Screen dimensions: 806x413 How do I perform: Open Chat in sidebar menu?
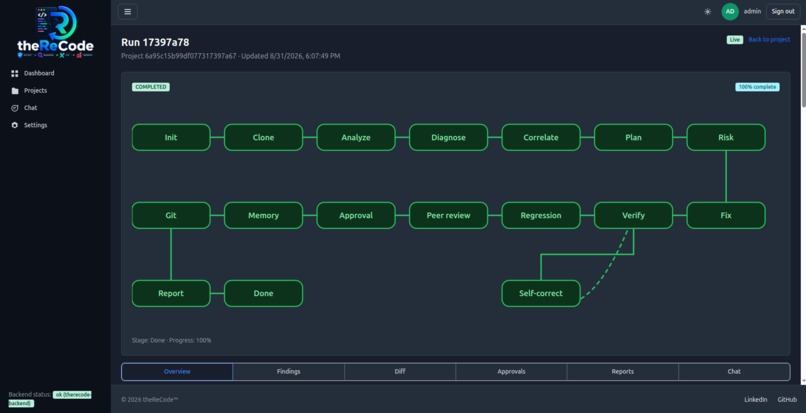[30, 108]
